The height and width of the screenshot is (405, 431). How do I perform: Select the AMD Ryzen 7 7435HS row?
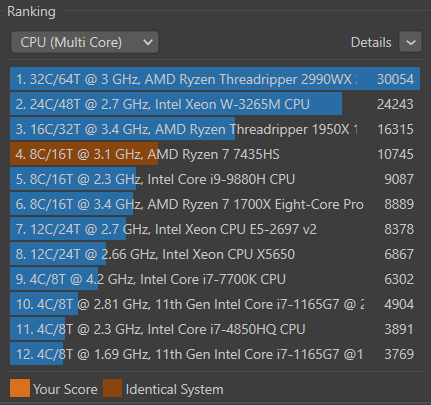[215, 154]
